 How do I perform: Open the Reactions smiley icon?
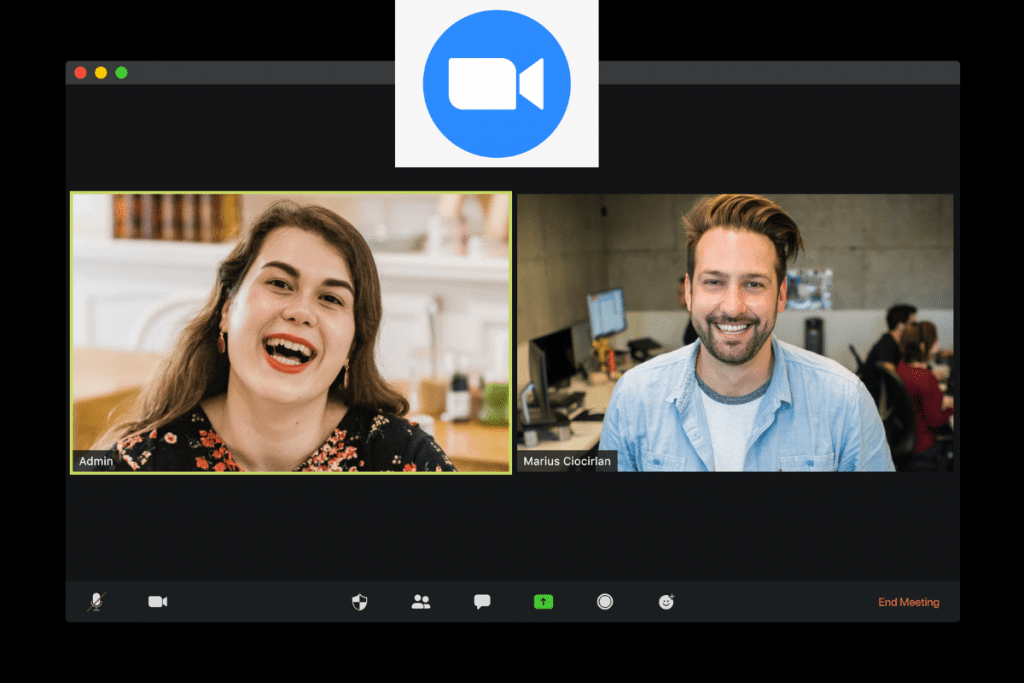coord(666,602)
